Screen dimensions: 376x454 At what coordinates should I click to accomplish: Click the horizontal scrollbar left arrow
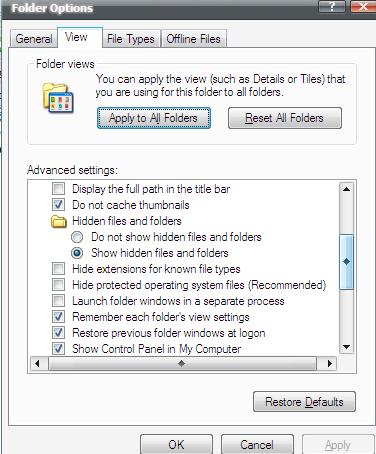tap(37, 363)
